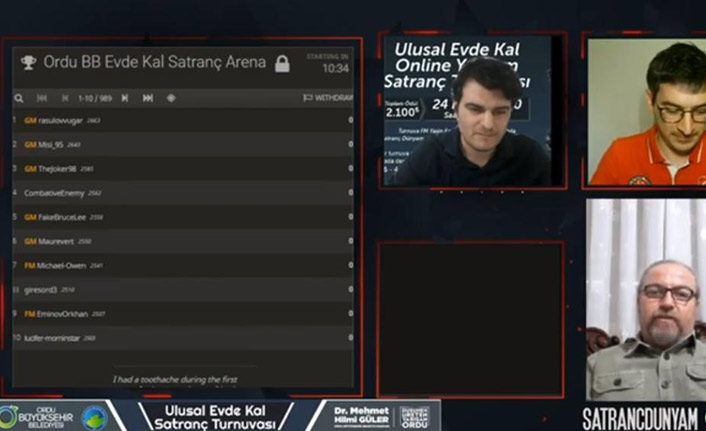Click the 'I had a toothache' quote text
This screenshot has width=706, height=431.
(x=175, y=380)
